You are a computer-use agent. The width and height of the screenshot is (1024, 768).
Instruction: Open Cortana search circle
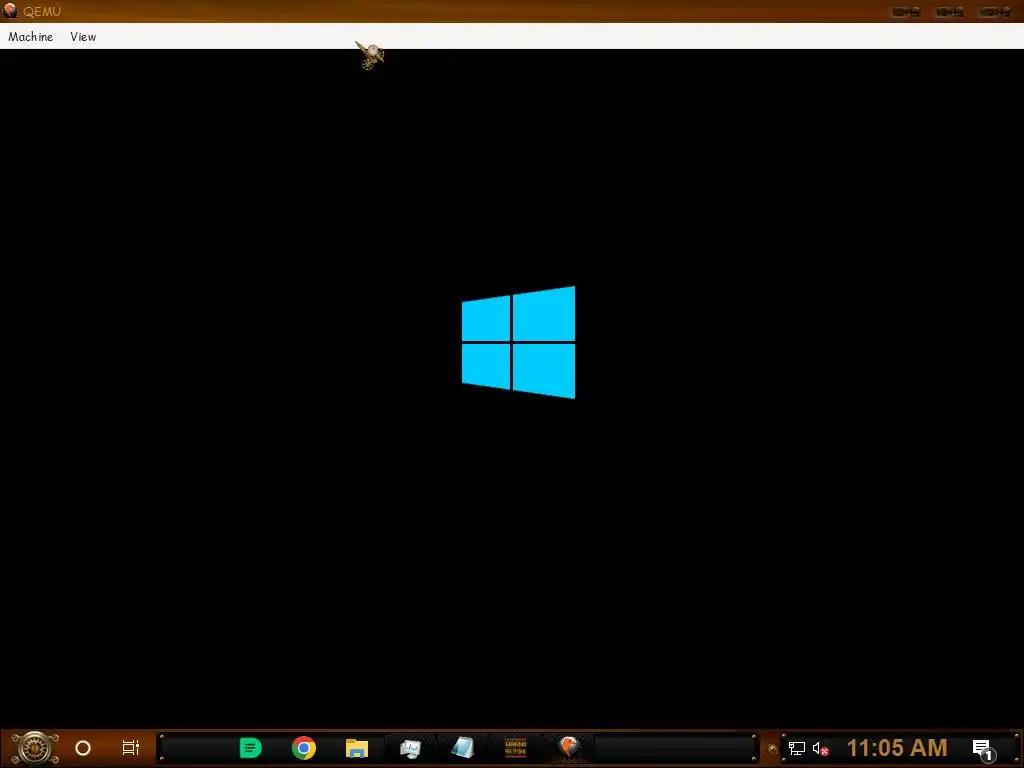(83, 748)
